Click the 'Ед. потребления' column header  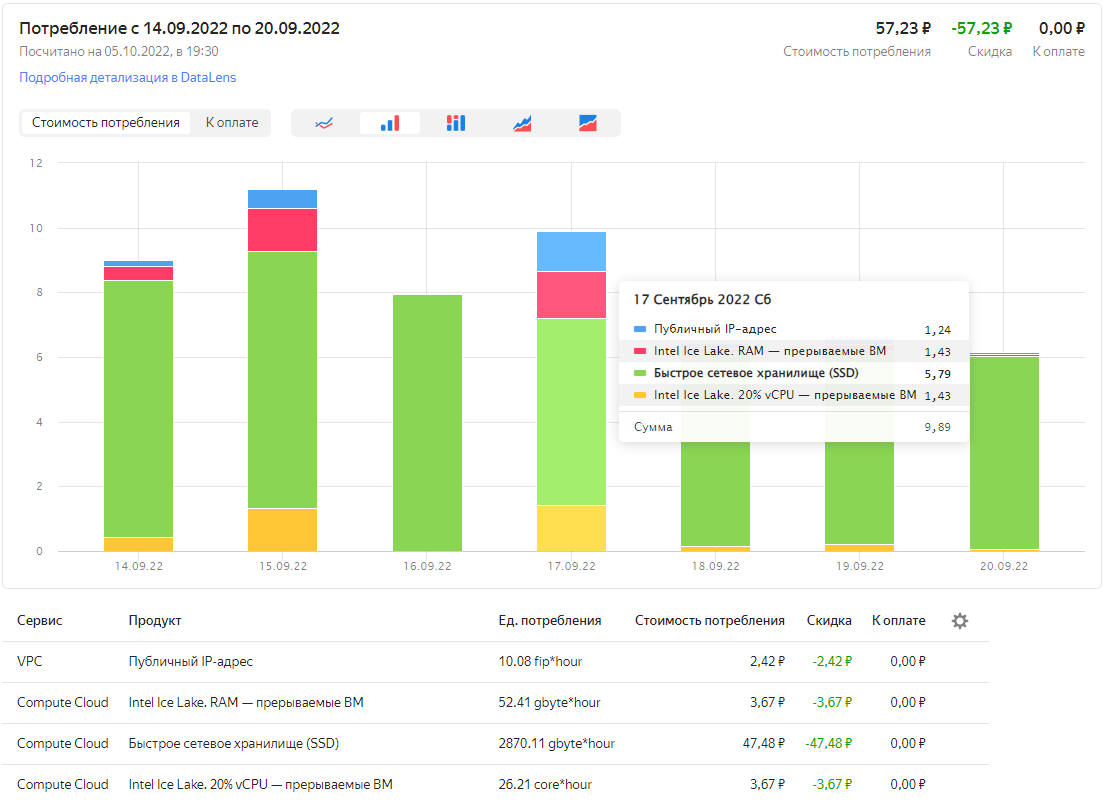pos(550,621)
